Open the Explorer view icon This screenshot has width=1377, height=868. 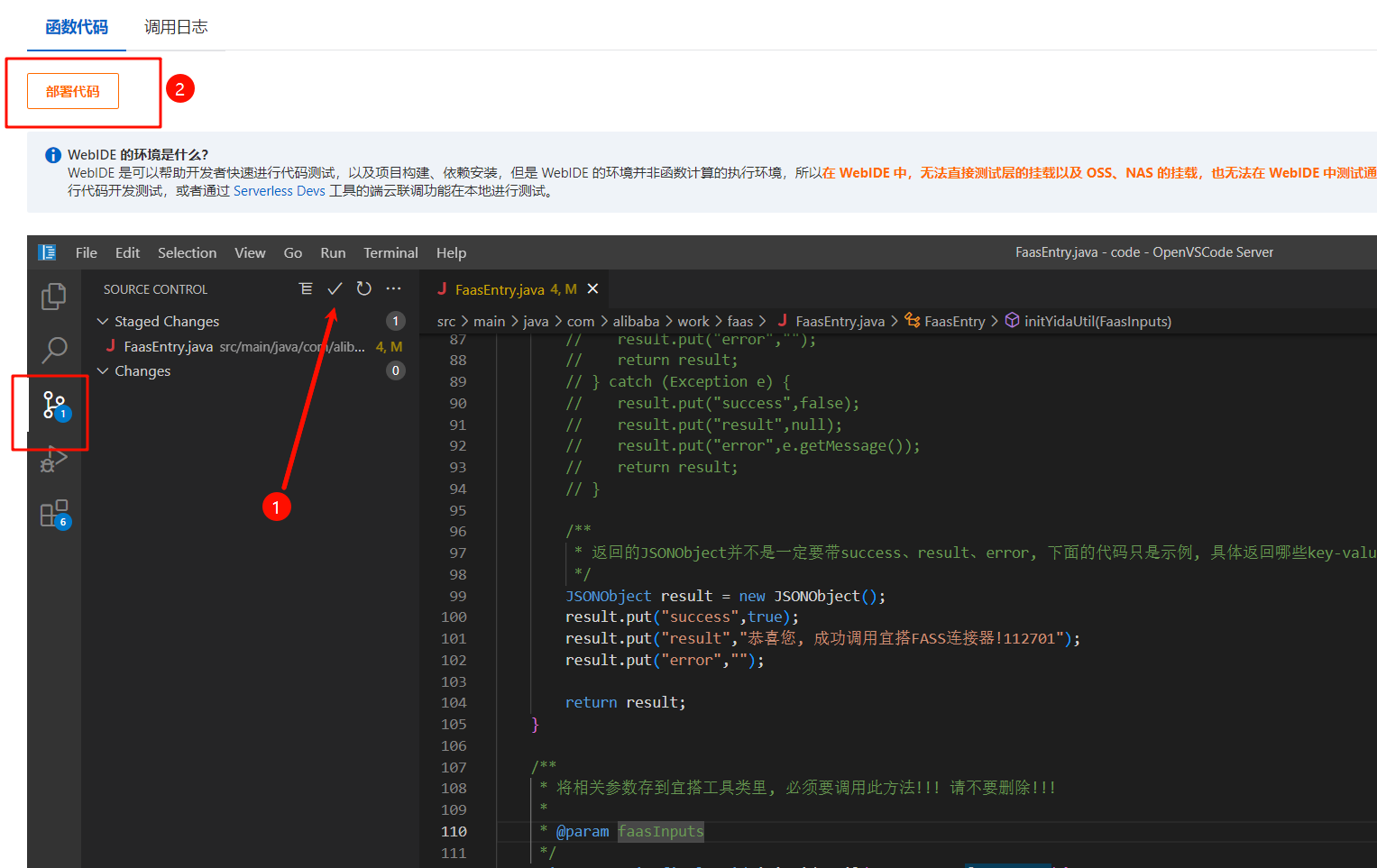54,296
